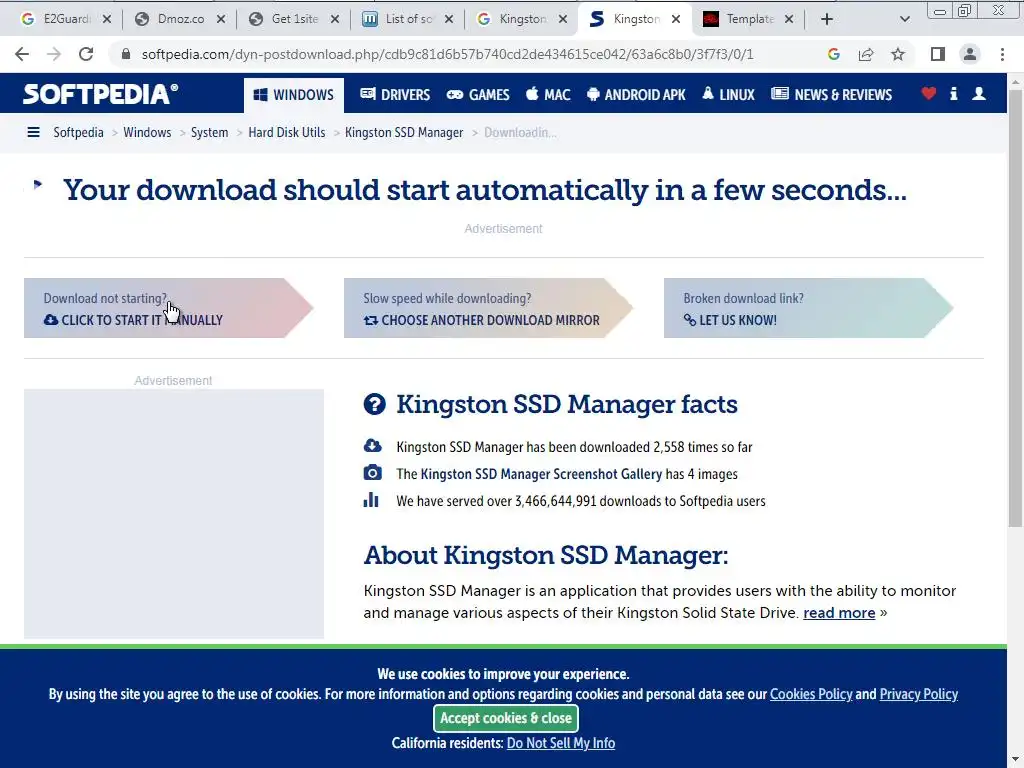Viewport: 1024px width, 768px height.
Task: Open a new tab with plus icon
Action: (827, 19)
